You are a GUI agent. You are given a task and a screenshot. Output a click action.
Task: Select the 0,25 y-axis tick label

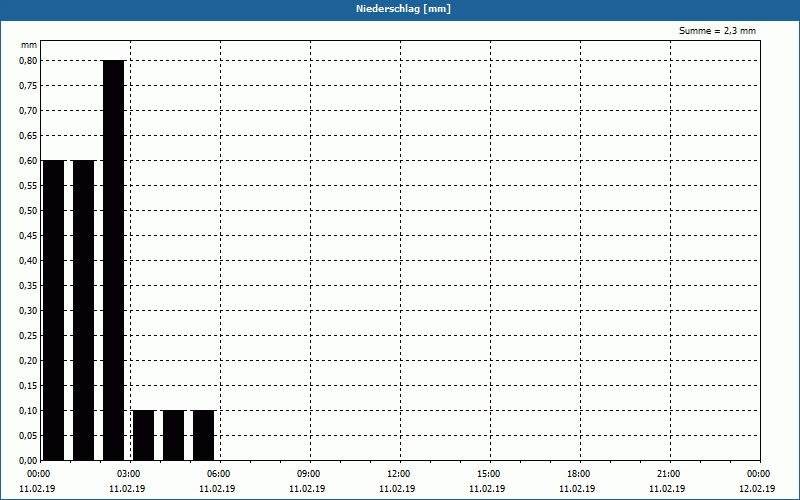(x=28, y=335)
